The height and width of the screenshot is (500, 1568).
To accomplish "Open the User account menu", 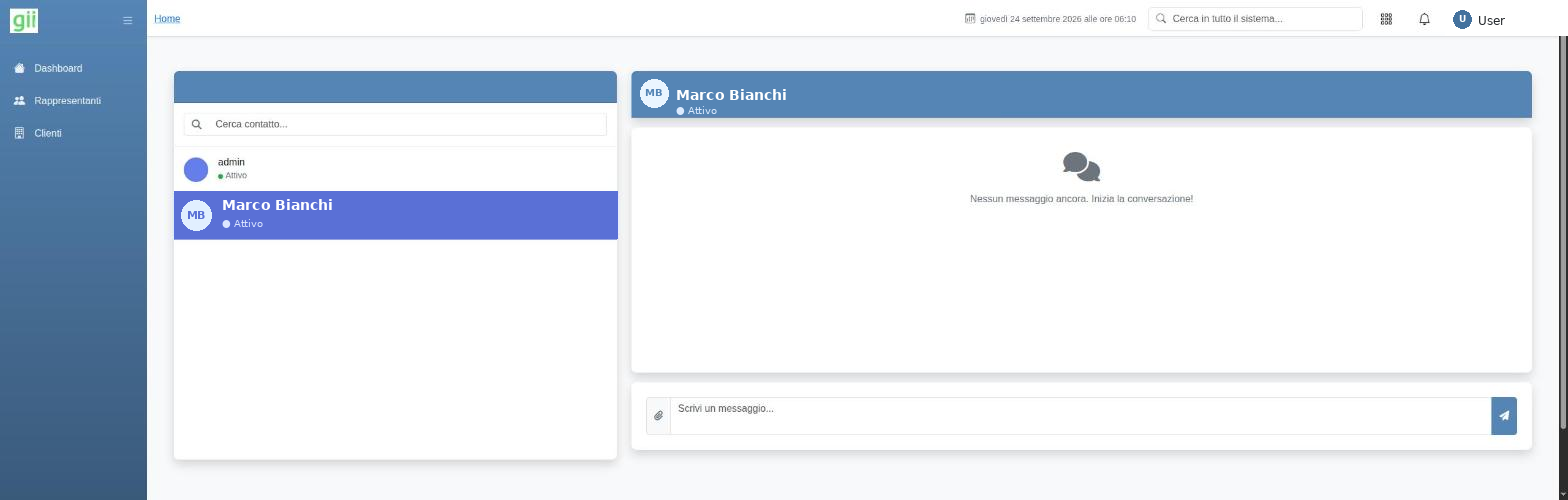I will pos(1479,20).
